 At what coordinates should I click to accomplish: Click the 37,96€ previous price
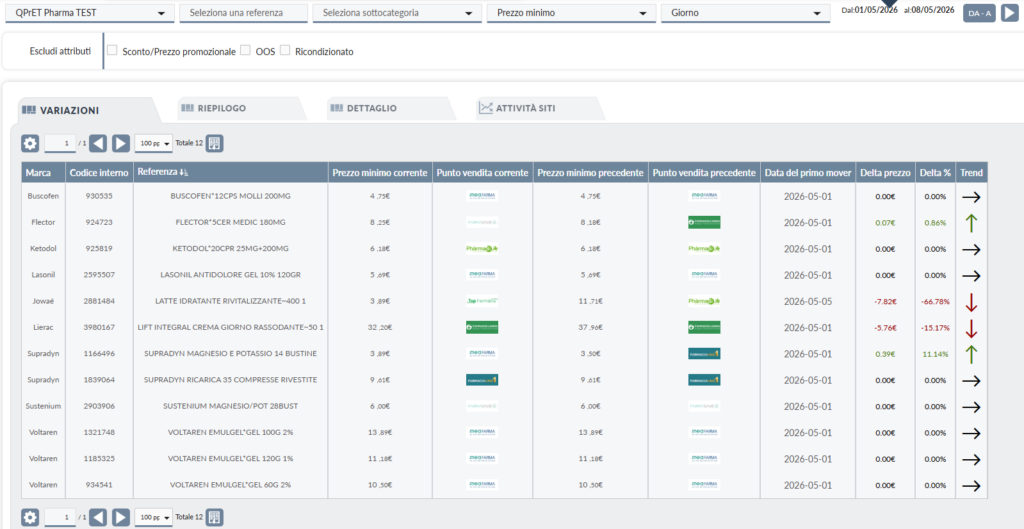(590, 328)
